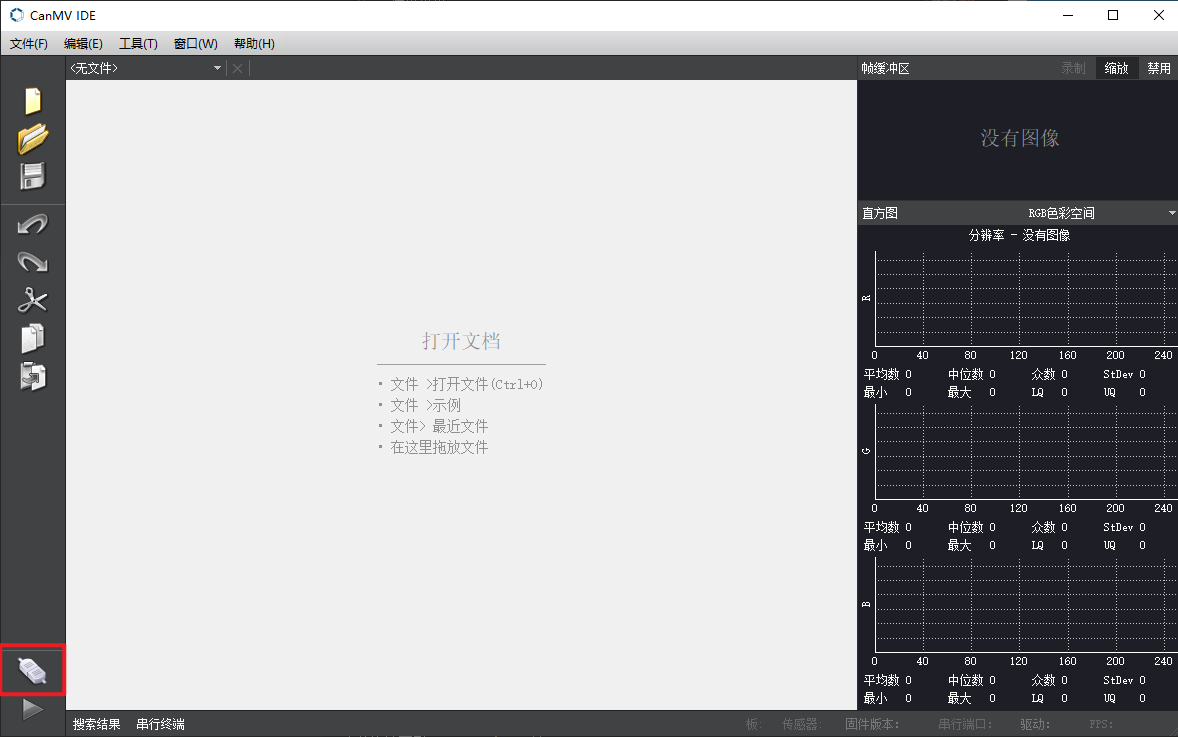
Task: Open a file using the folder icon
Action: [32, 139]
